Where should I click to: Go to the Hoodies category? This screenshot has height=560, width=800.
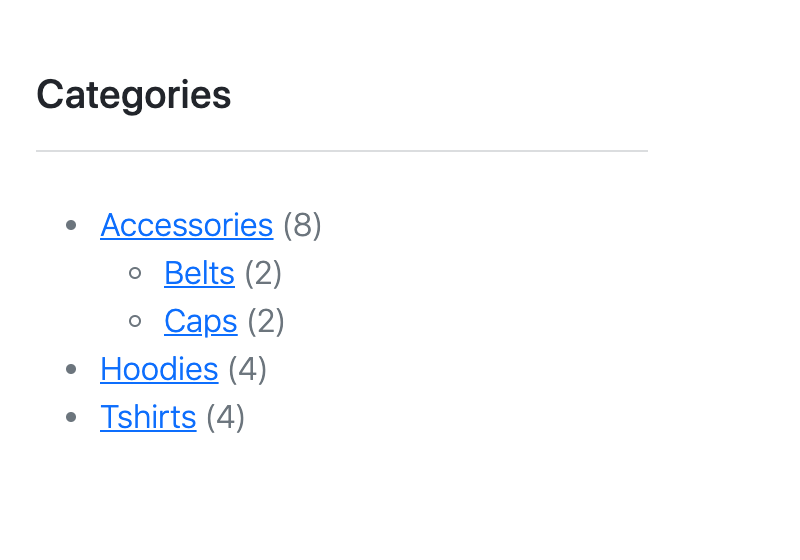tap(159, 369)
